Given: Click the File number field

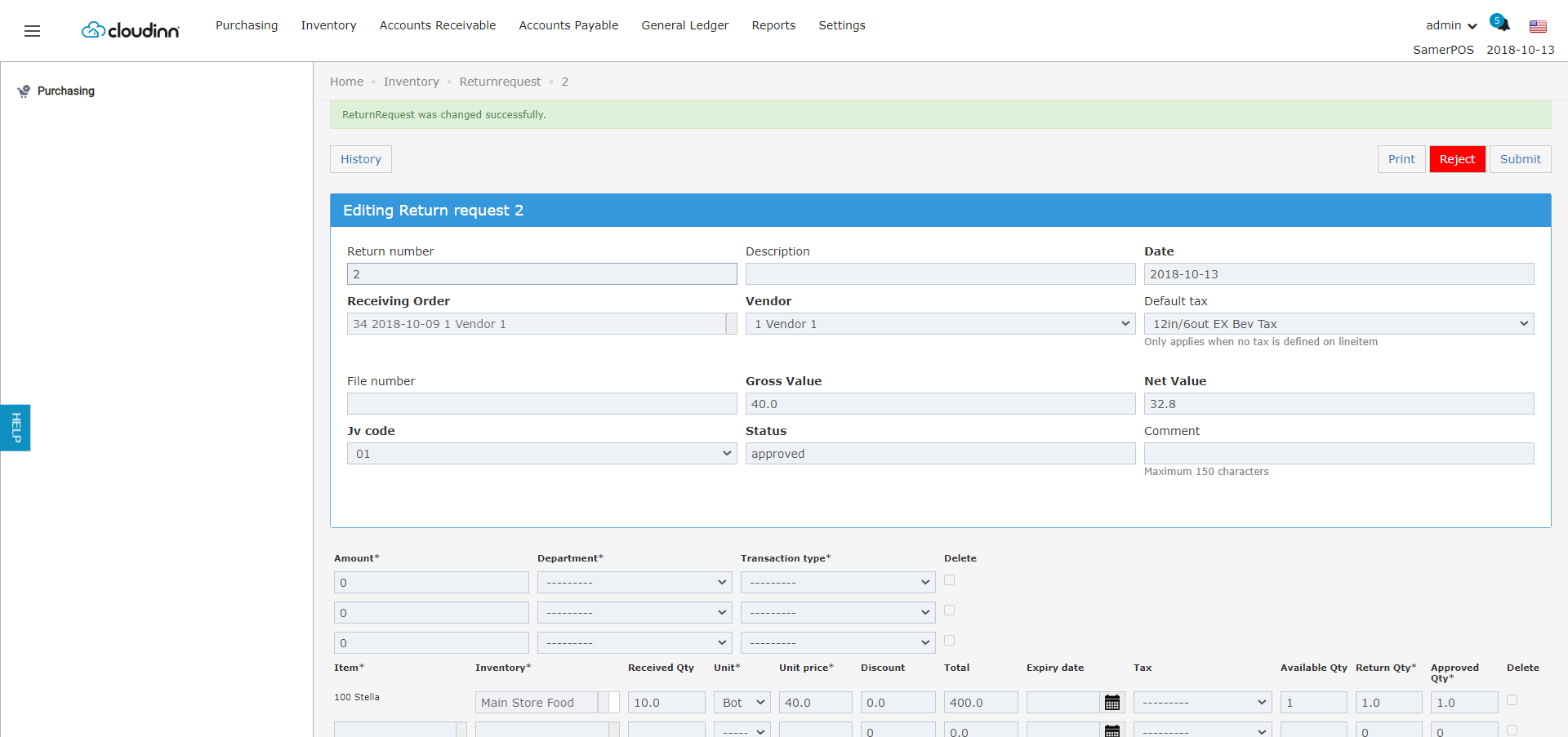Looking at the screenshot, I should [x=541, y=404].
